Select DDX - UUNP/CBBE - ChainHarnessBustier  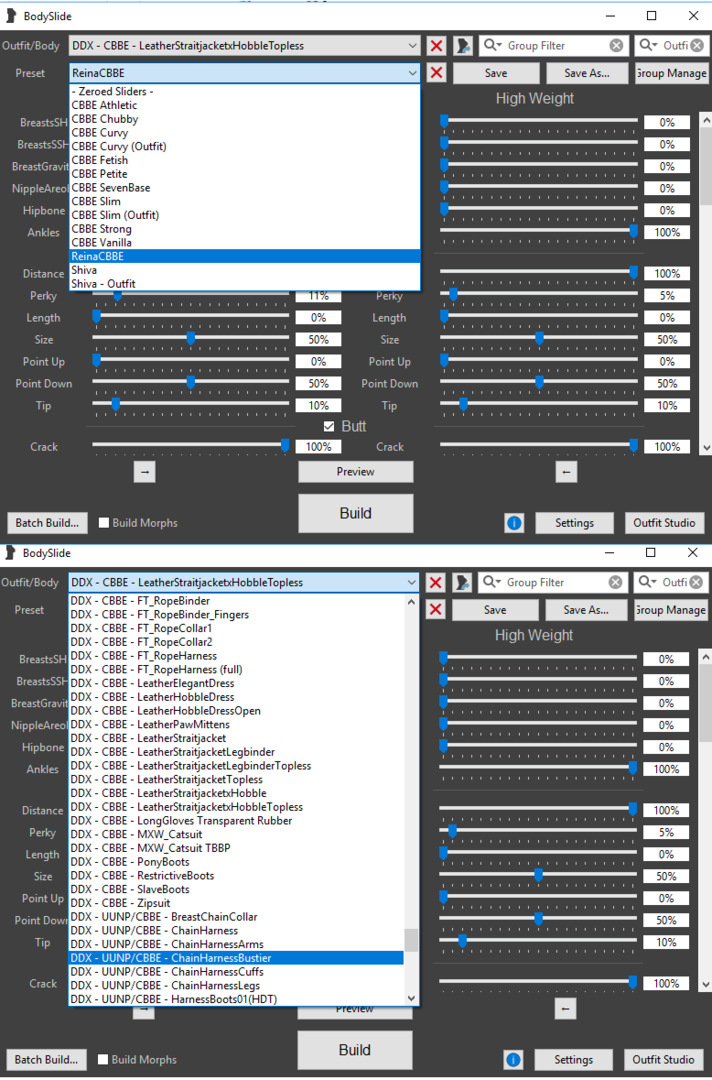coord(236,958)
